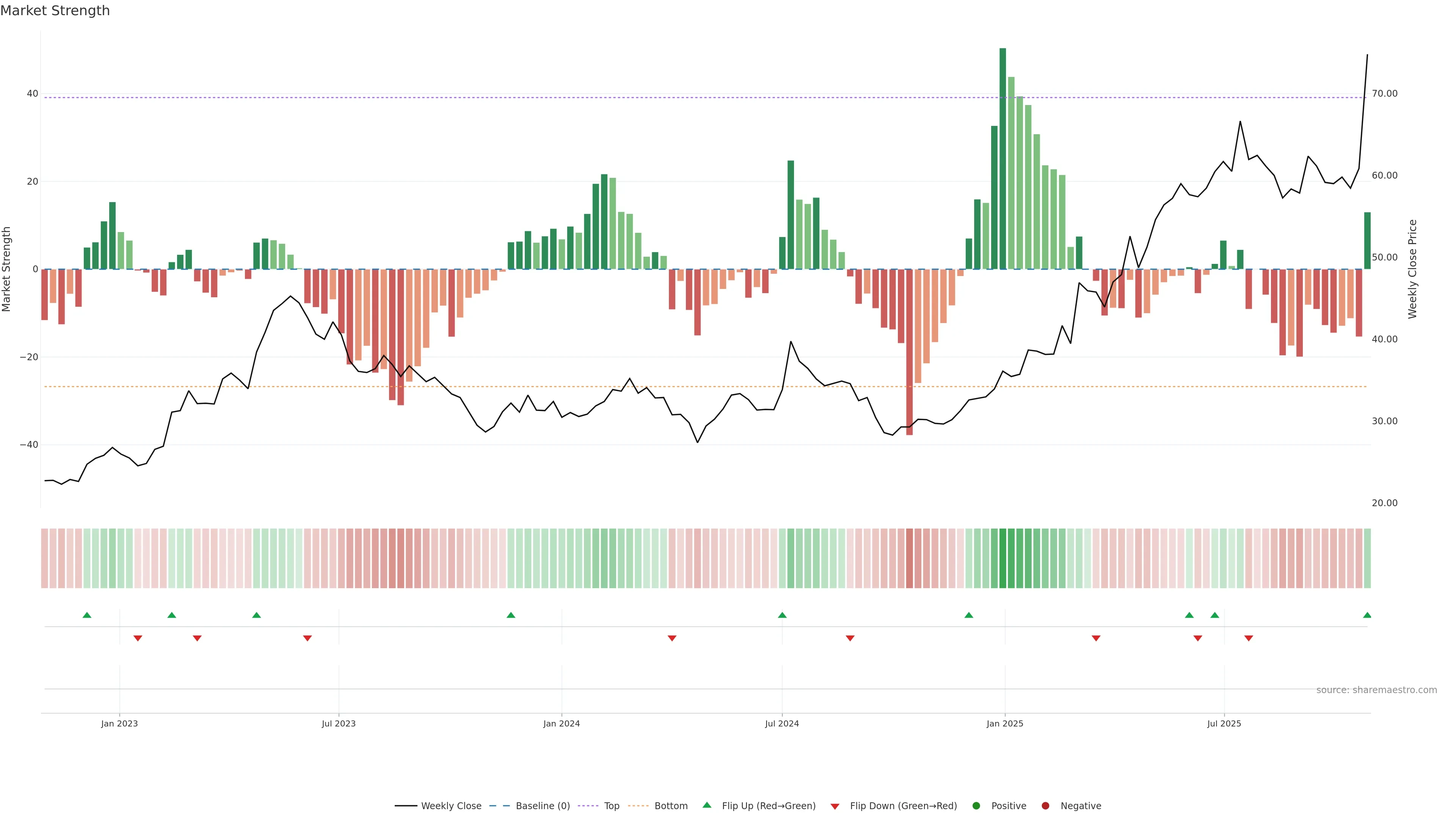The height and width of the screenshot is (819, 1456).
Task: Click the Flip Up green triangle legend icon
Action: click(706, 805)
